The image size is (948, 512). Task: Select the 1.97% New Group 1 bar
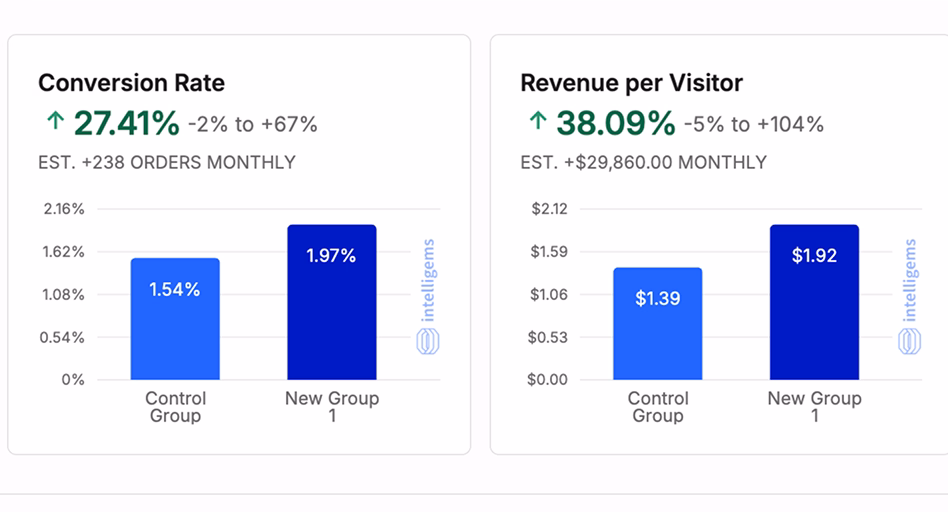[332, 302]
